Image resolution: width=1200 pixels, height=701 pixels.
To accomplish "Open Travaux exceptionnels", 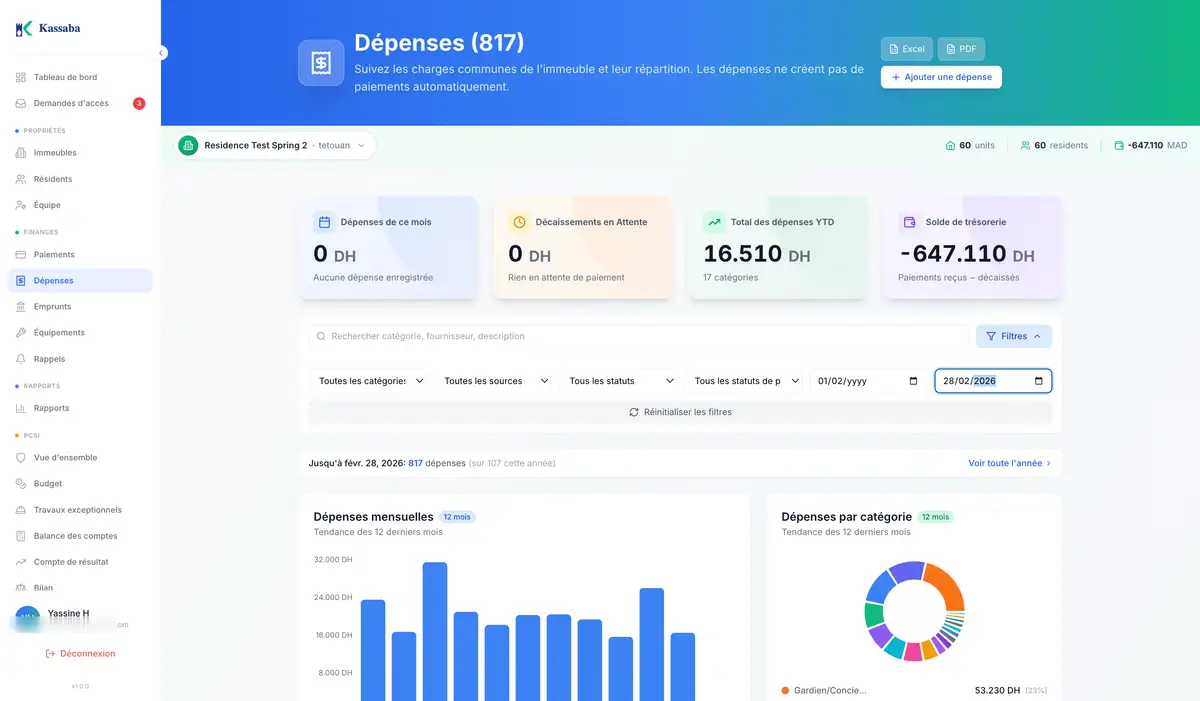I will pos(80,510).
